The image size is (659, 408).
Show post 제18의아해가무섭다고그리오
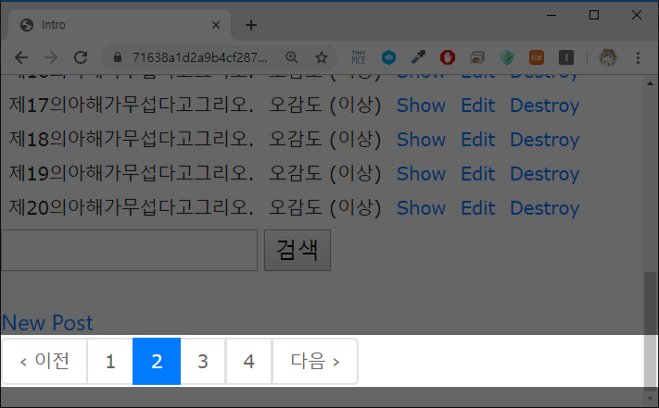click(421, 140)
